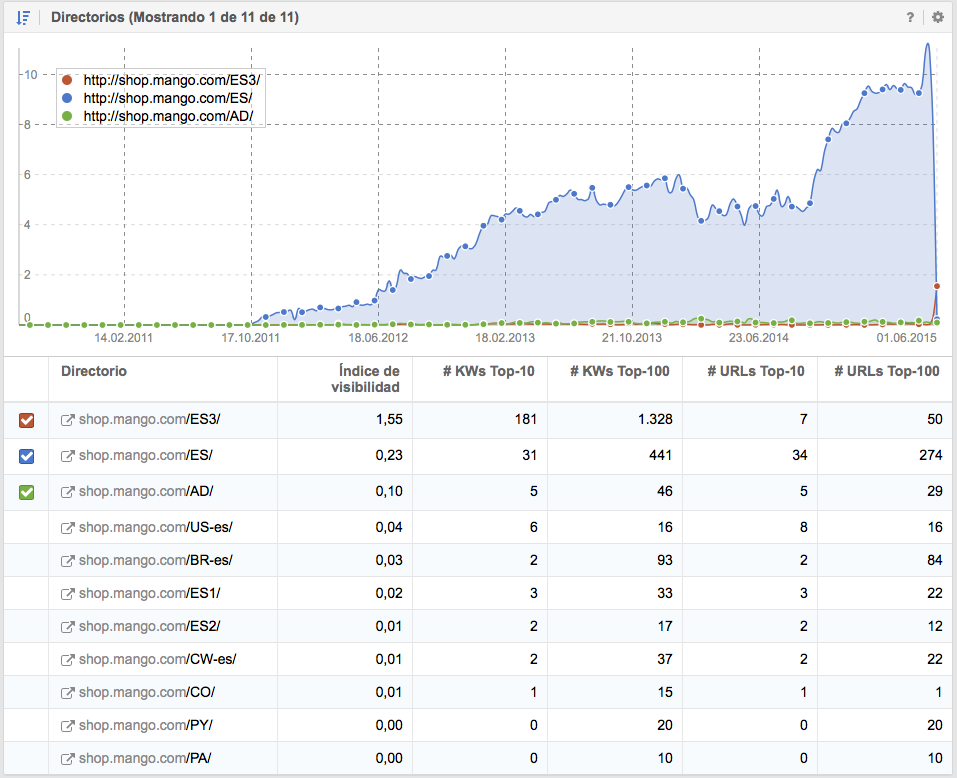Image resolution: width=957 pixels, height=778 pixels.
Task: Open the help question mark icon
Action: click(910, 17)
